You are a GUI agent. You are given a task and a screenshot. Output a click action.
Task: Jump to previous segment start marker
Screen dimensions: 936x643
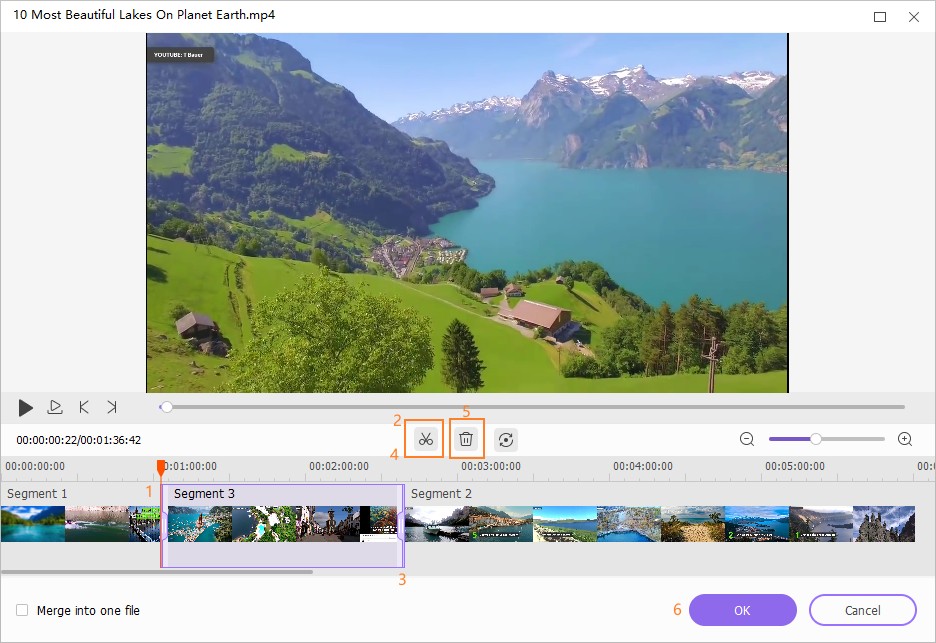pos(84,407)
